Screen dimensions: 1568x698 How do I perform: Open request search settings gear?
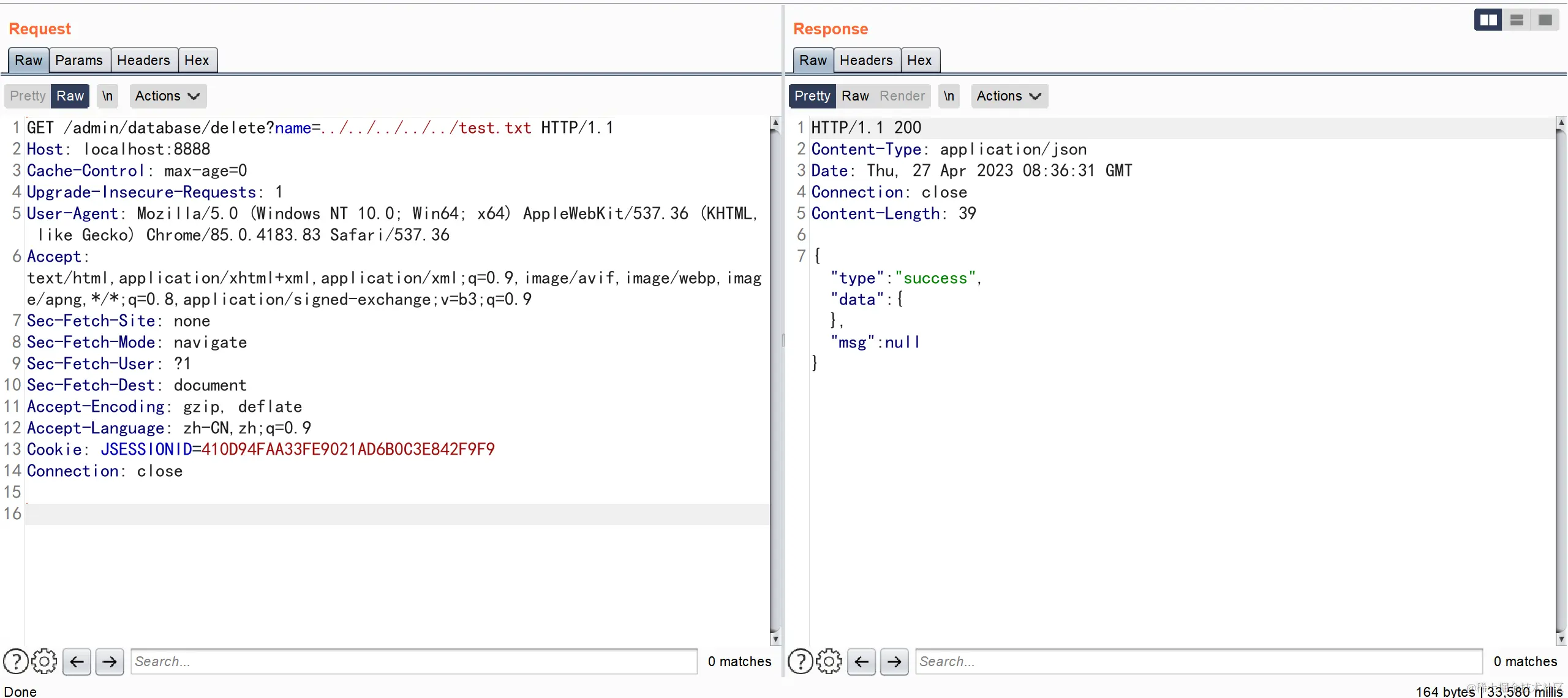[x=44, y=661]
